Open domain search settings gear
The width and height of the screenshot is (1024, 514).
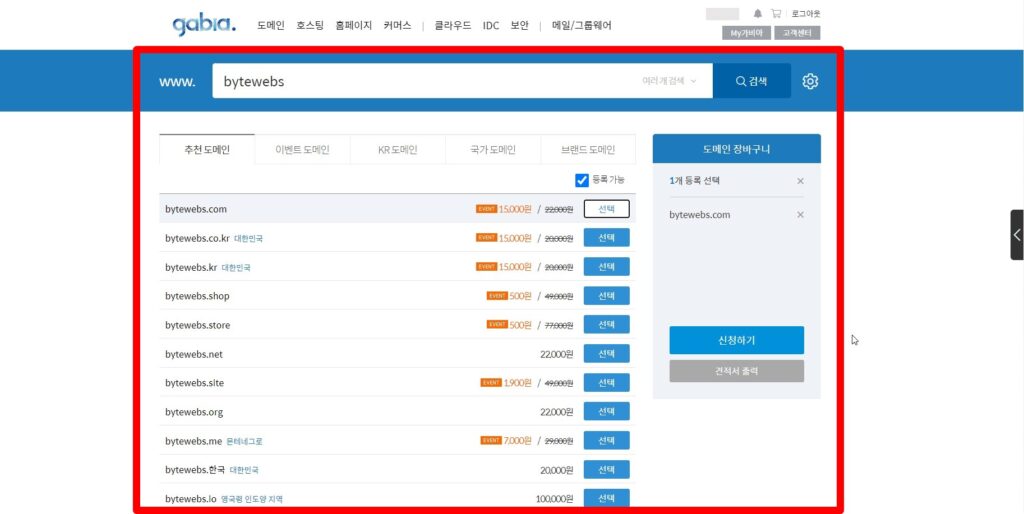click(810, 81)
